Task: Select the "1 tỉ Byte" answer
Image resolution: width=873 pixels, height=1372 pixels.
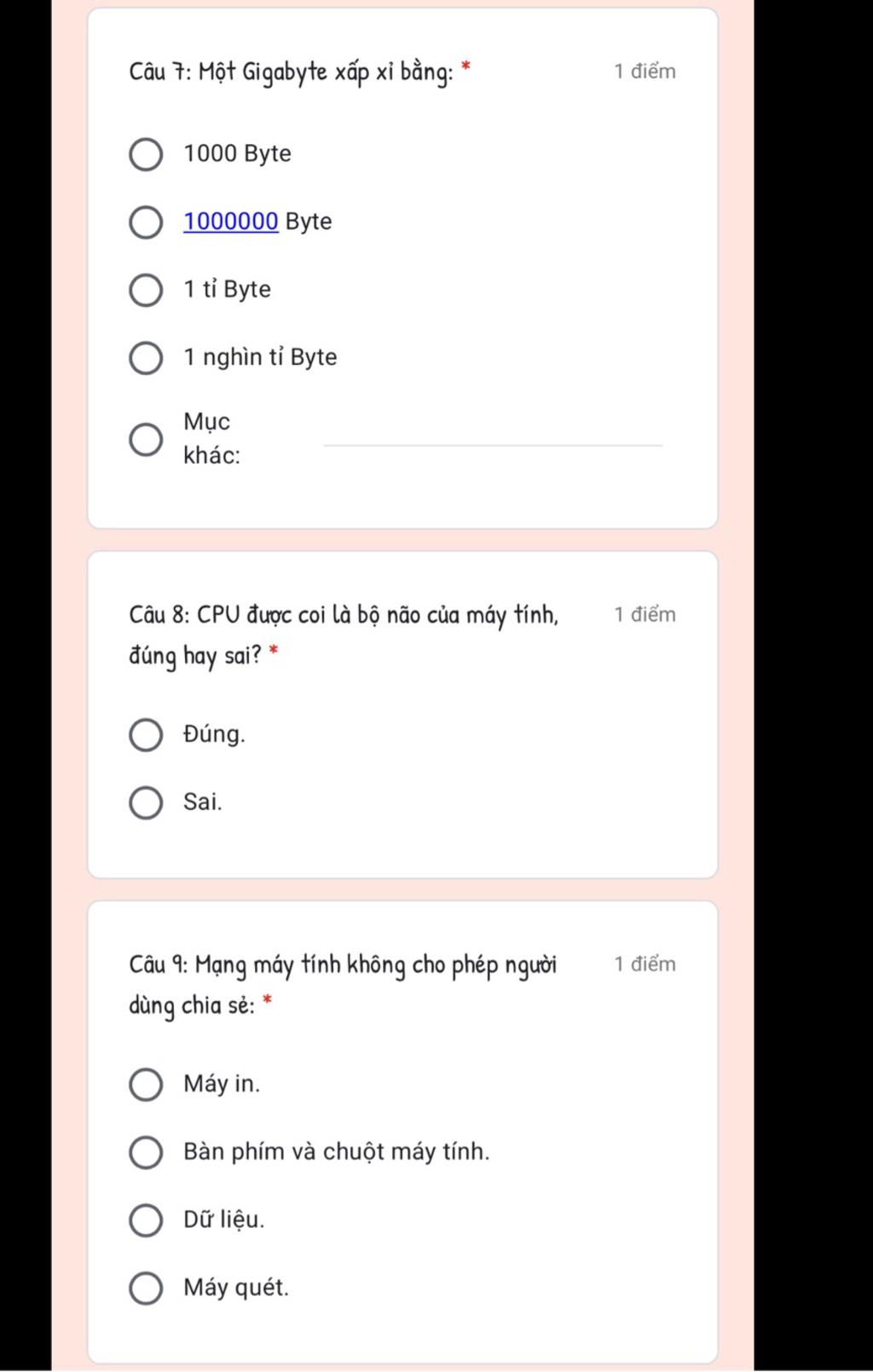Action: (146, 290)
